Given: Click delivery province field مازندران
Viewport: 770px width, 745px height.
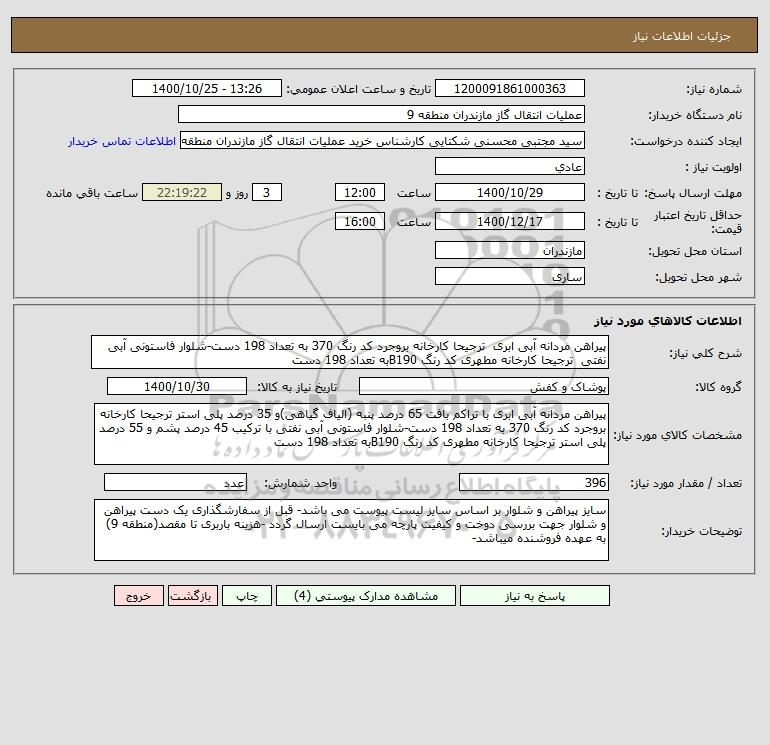Looking at the screenshot, I should click(510, 250).
